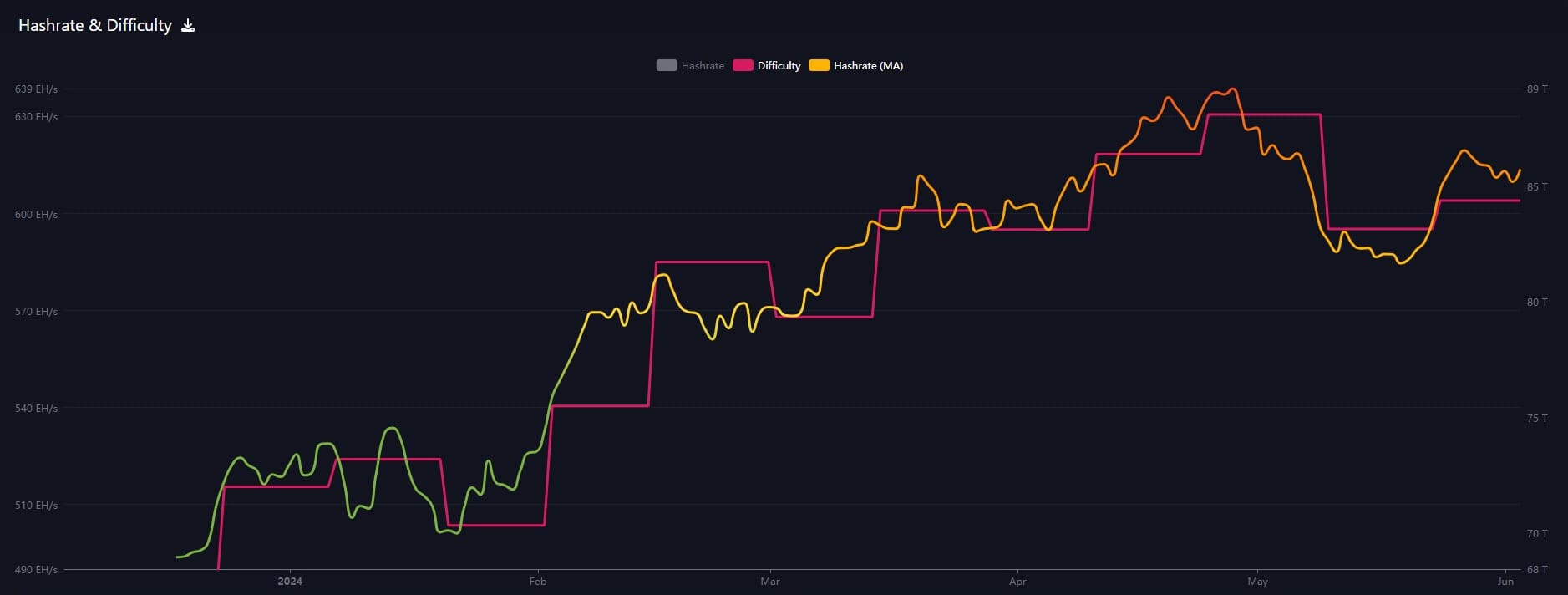Click the '70 T' difficulty axis label
Image resolution: width=1568 pixels, height=595 pixels.
[1537, 534]
